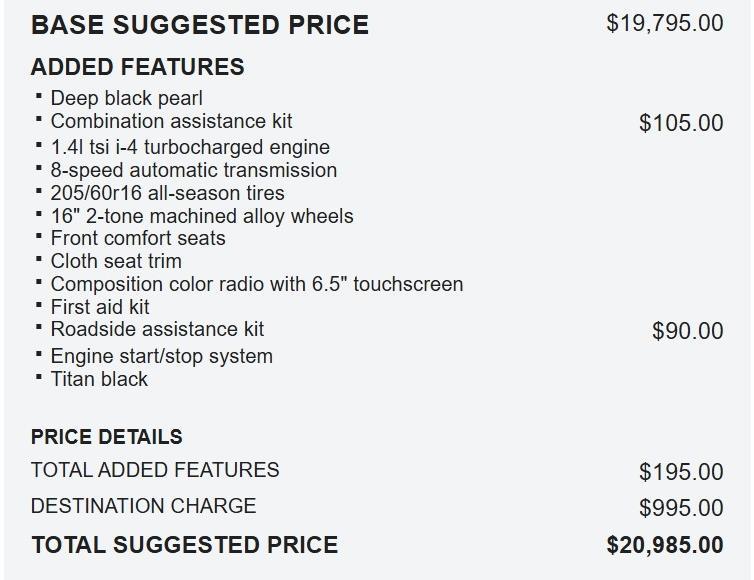Click the Composition color radio item
Screen dimensions: 754x580
click(x=257, y=284)
